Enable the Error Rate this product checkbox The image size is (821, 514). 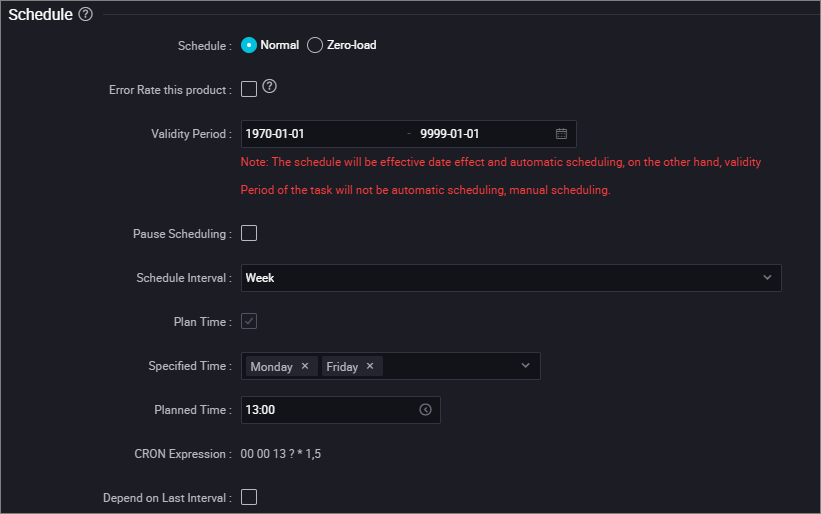[x=249, y=89]
